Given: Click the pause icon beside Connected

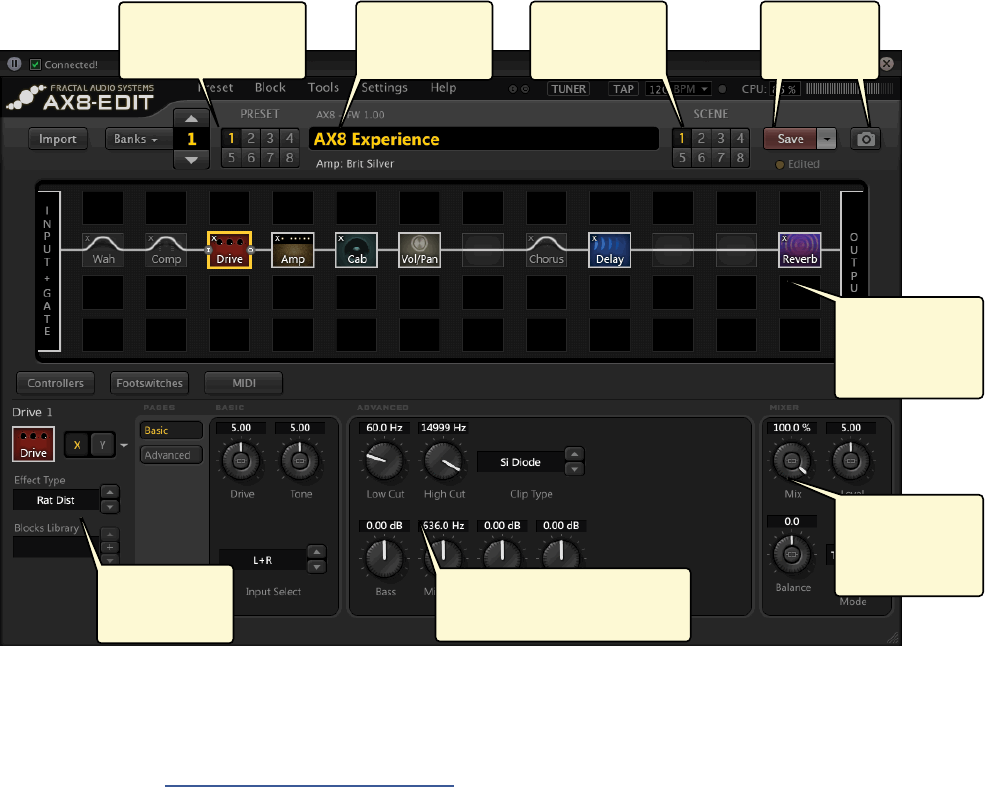Looking at the screenshot, I should (14, 64).
